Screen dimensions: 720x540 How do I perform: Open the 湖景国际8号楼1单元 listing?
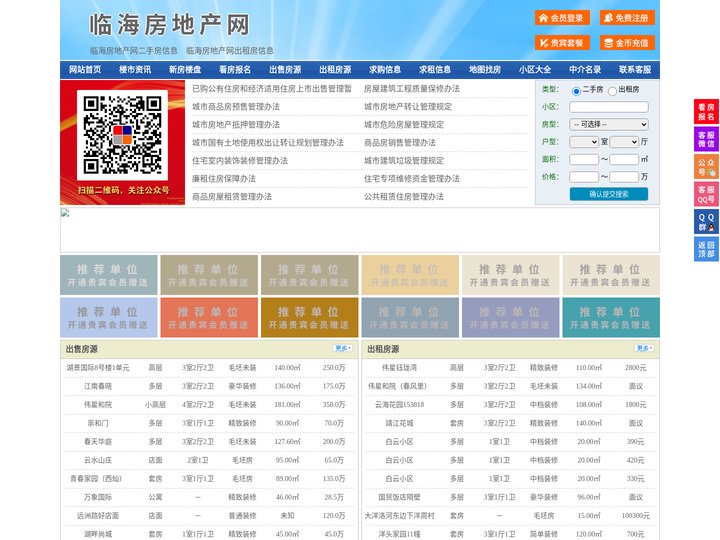[98, 368]
